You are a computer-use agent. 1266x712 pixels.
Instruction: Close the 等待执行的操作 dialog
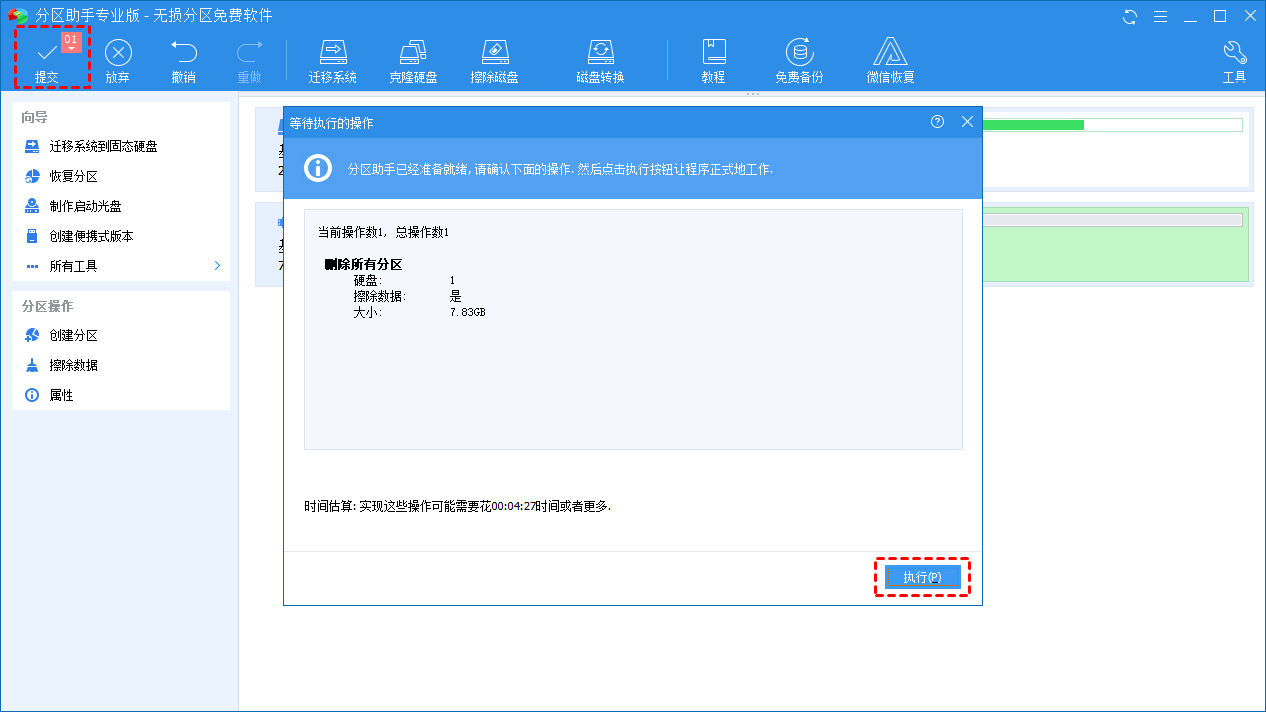967,122
